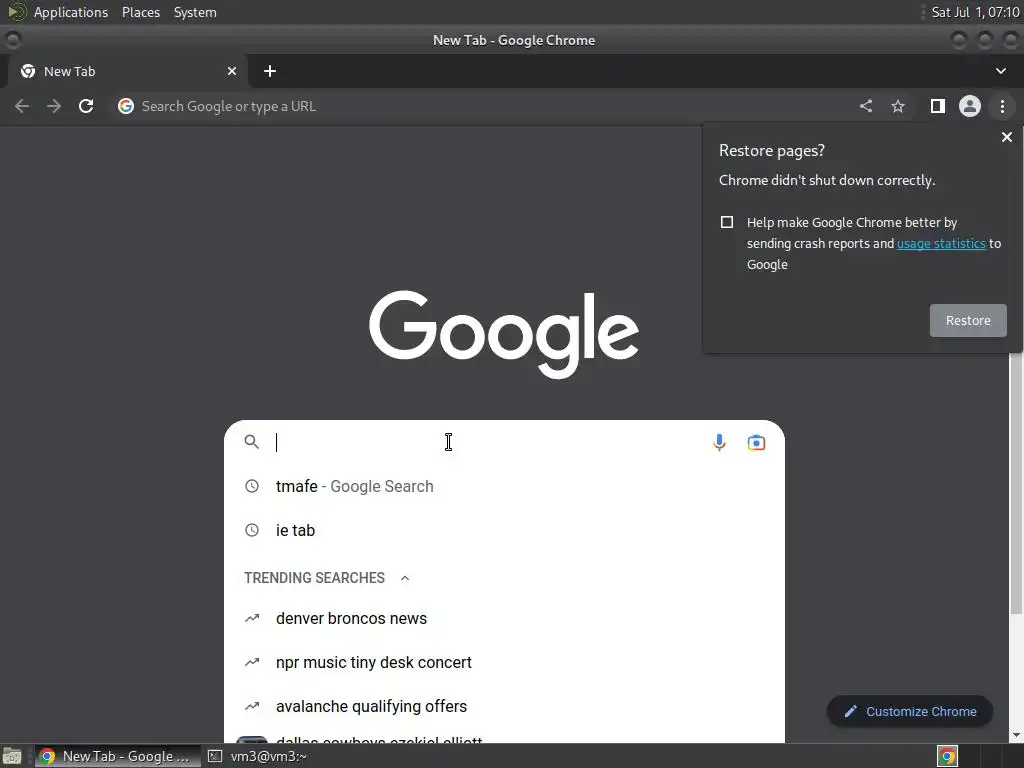Select denver broncos news suggestion

(x=504, y=618)
